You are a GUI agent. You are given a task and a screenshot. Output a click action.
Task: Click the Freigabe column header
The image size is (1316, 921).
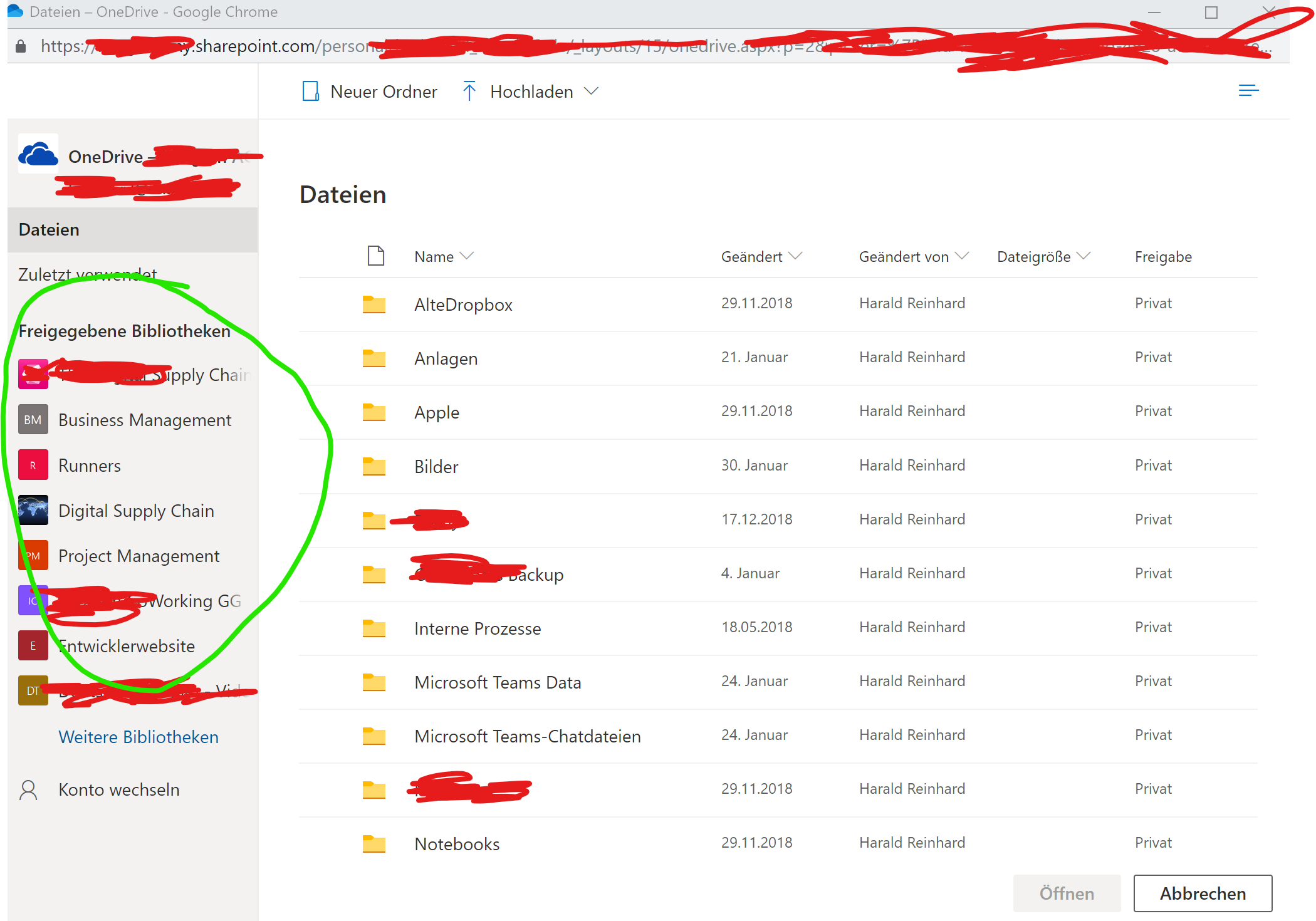pyautogui.click(x=1163, y=257)
